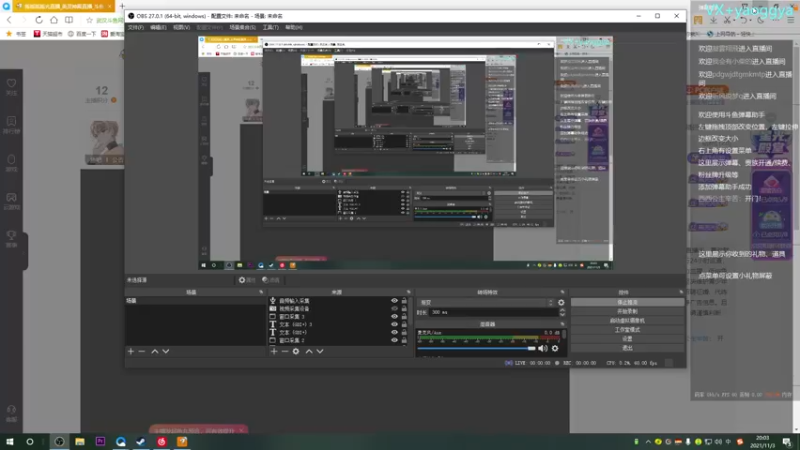Open the 场景集合(S) menu in OBS
Screen dimensions: 800x450
point(242,28)
